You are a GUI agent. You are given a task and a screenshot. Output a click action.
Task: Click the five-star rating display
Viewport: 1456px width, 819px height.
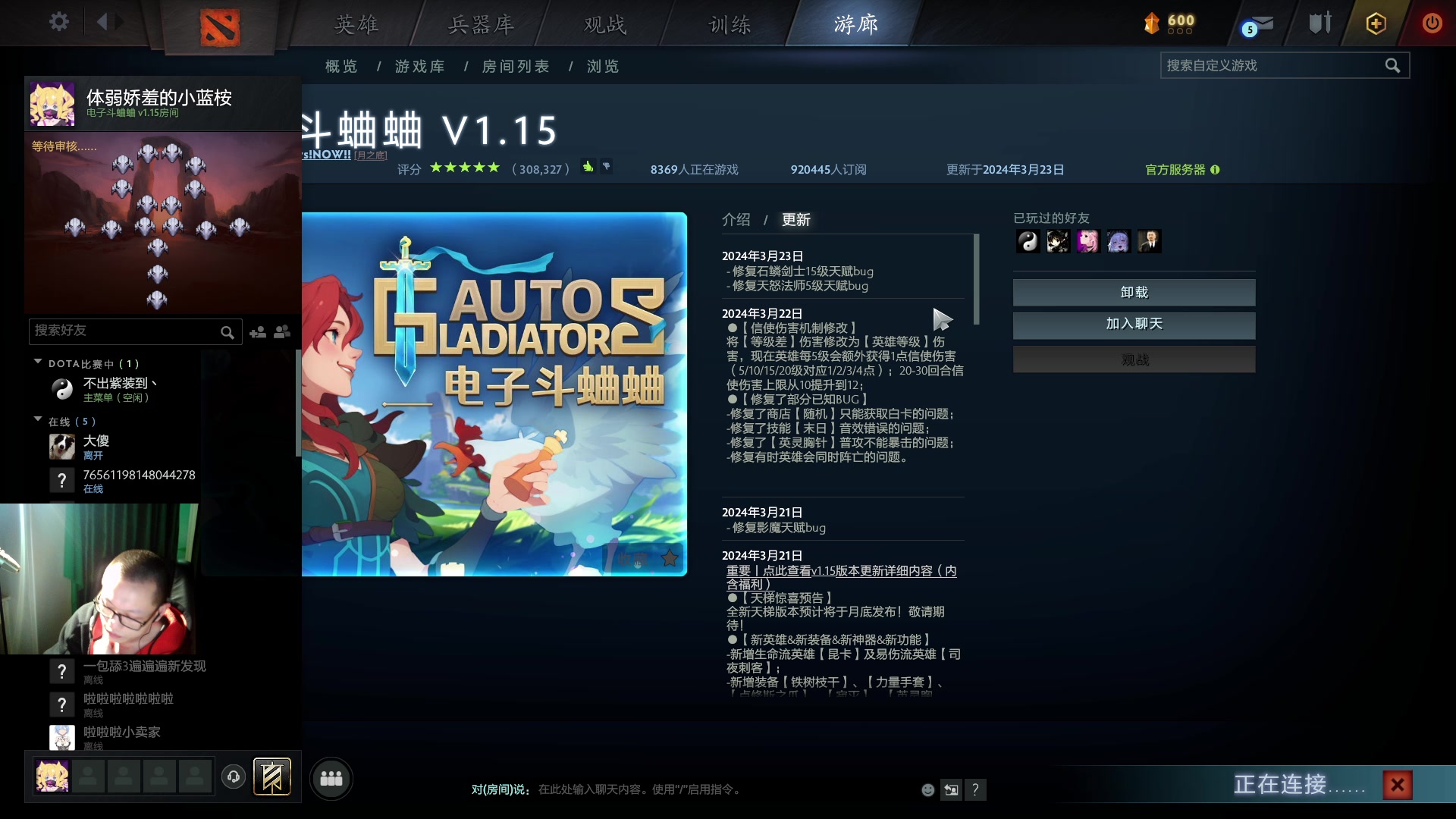tap(465, 168)
